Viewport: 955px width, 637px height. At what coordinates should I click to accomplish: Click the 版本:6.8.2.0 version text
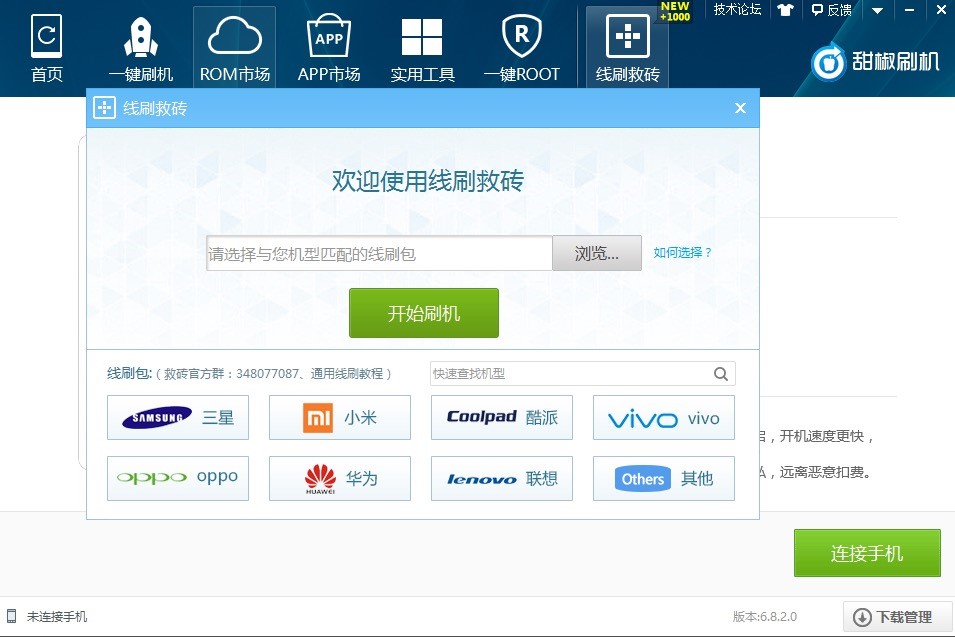(x=764, y=617)
